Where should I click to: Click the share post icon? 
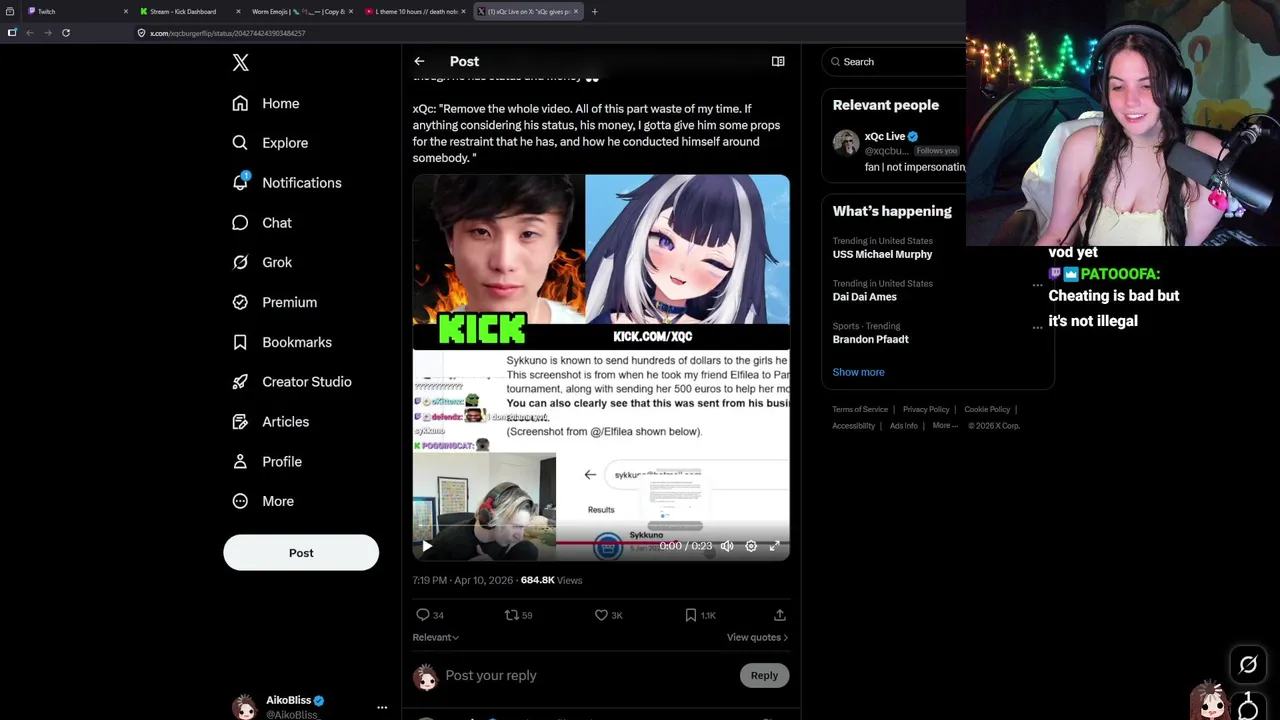coord(780,615)
